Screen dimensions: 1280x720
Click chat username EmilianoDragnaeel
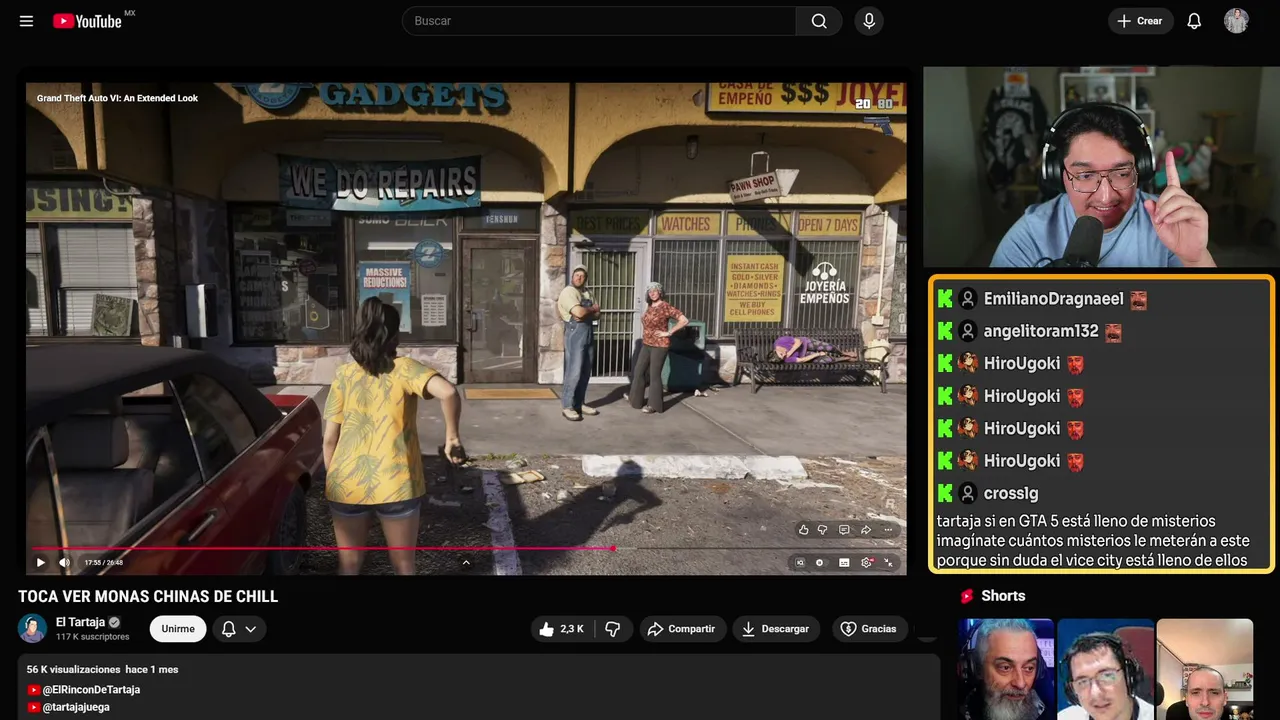[x=1054, y=299]
